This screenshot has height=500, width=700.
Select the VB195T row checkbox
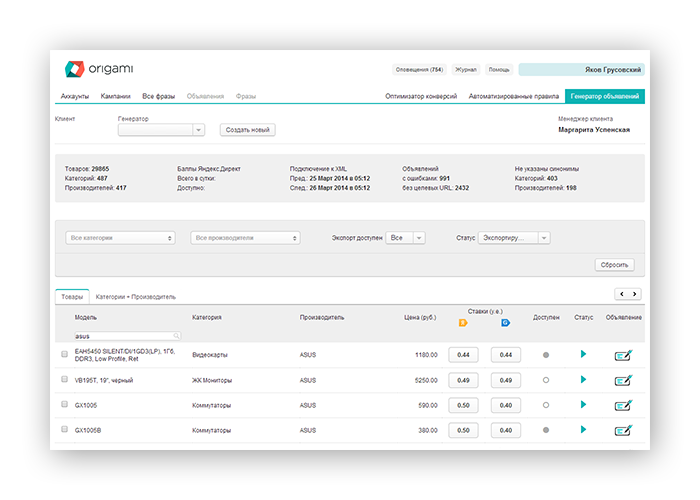pyautogui.click(x=65, y=380)
